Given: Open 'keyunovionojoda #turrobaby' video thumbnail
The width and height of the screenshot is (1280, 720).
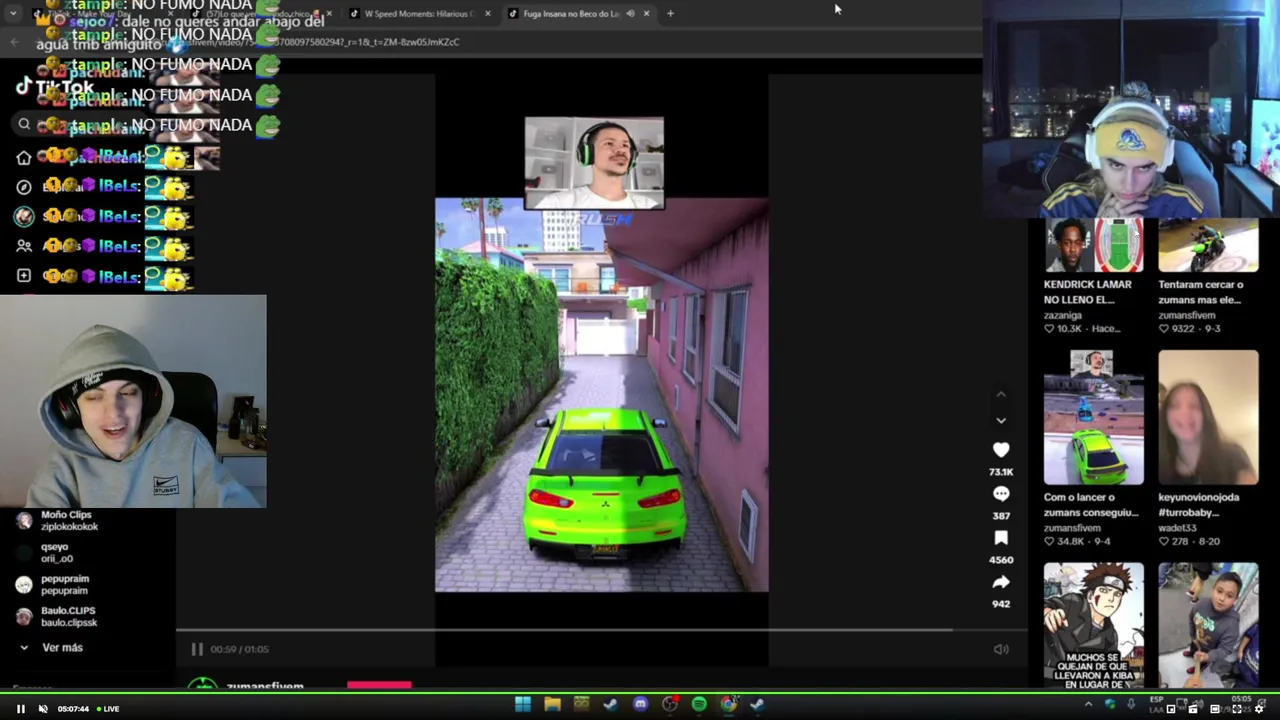Looking at the screenshot, I should (x=1208, y=417).
